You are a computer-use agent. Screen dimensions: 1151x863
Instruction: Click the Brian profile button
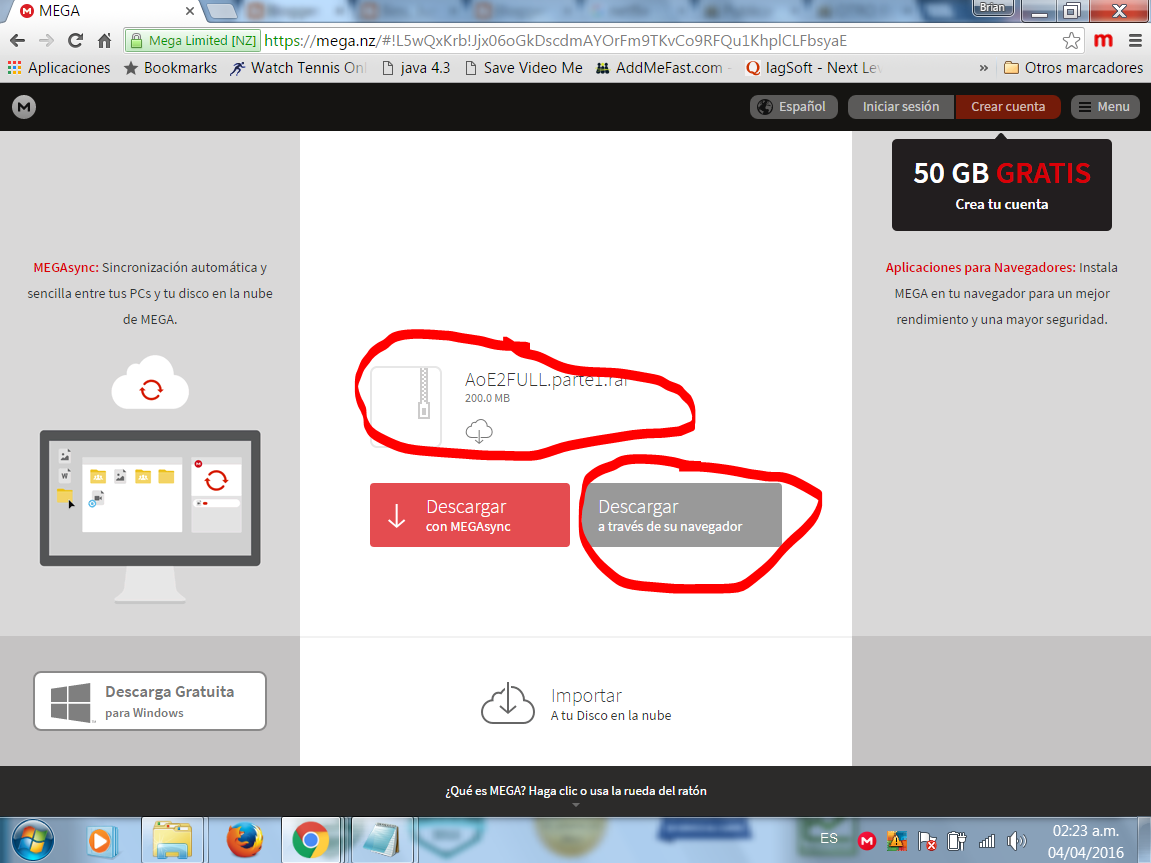click(992, 8)
